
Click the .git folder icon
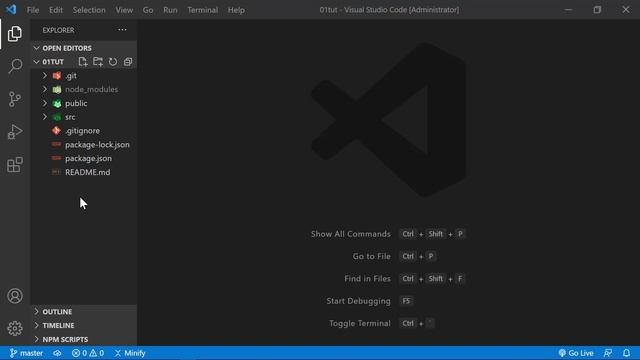coord(57,76)
